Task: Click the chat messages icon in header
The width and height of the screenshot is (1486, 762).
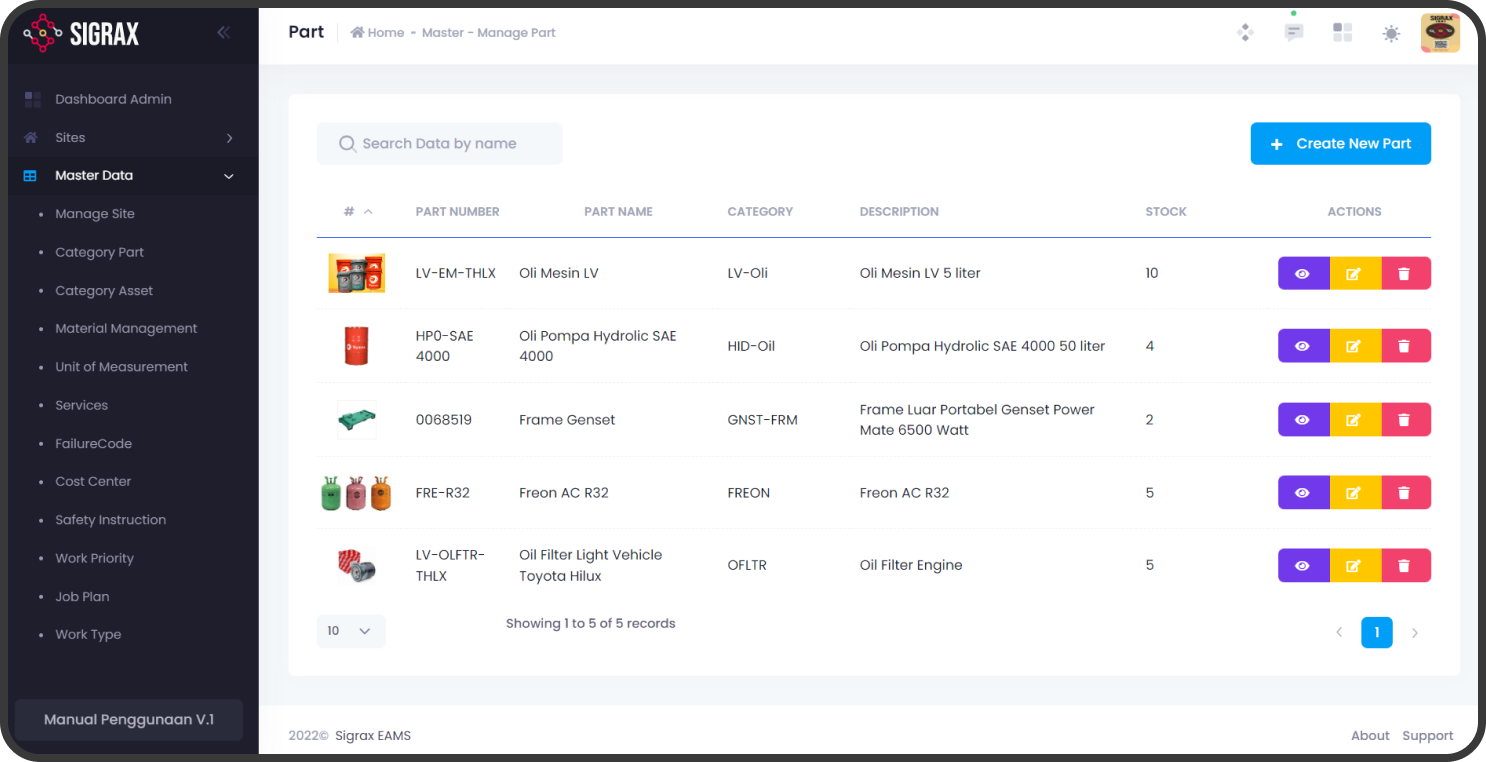Action: click(x=1294, y=33)
